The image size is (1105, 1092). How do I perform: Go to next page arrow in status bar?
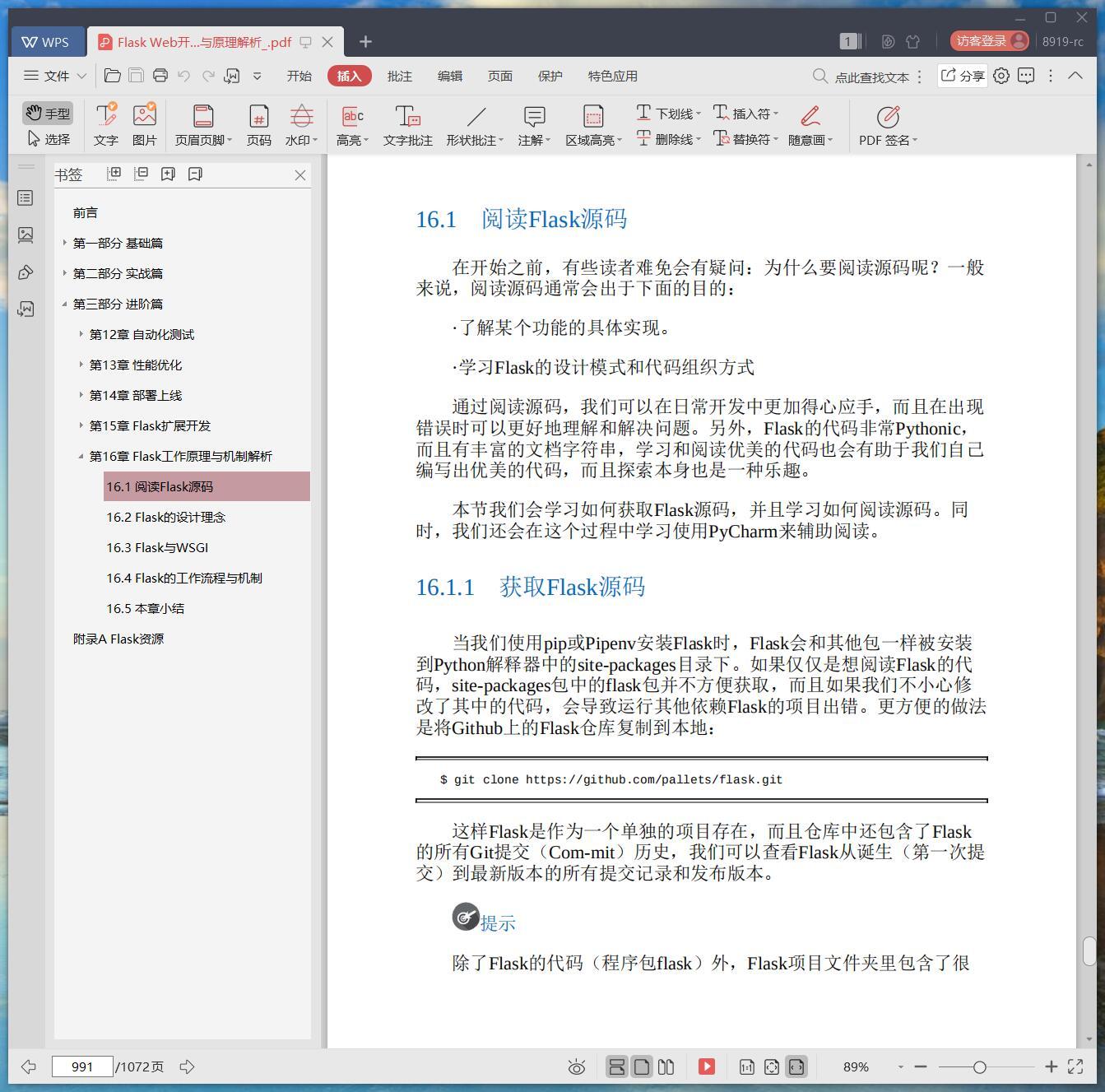pyautogui.click(x=188, y=1066)
